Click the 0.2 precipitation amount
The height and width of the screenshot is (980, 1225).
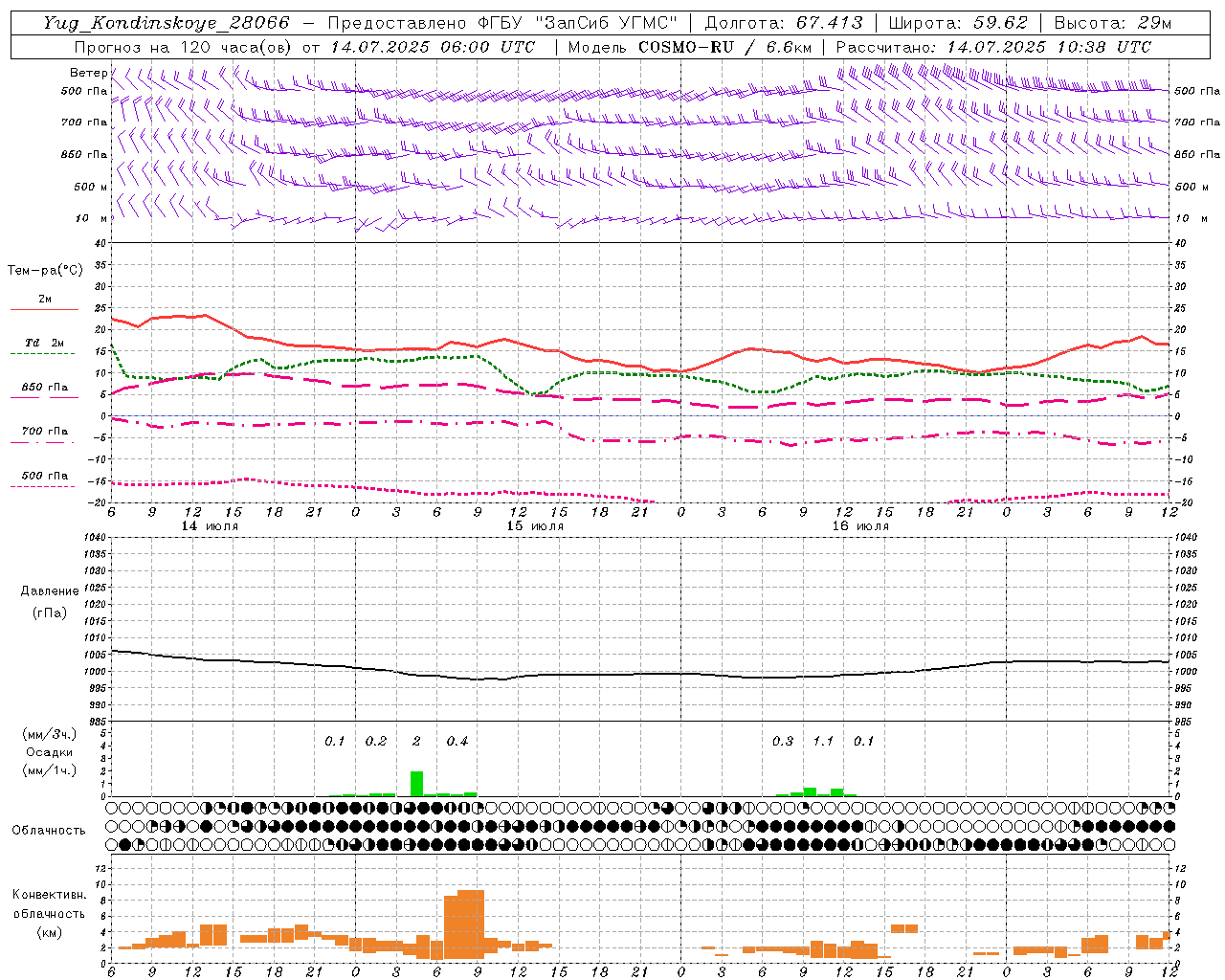coord(376,741)
